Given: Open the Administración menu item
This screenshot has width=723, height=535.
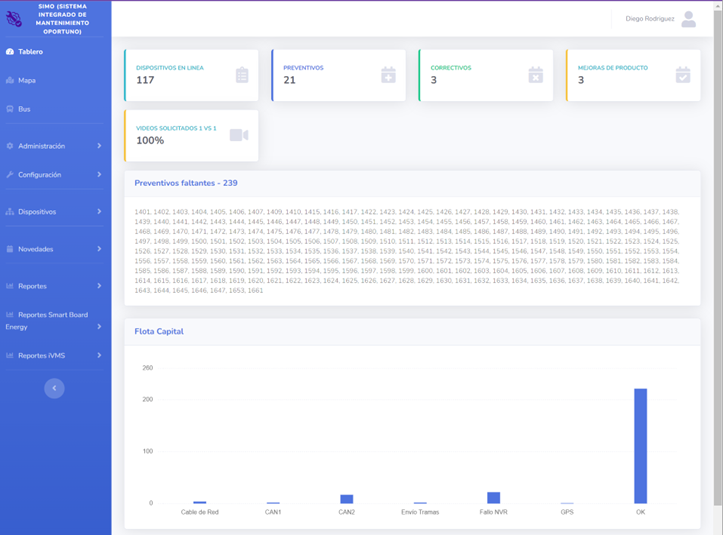Looking at the screenshot, I should point(41,146).
